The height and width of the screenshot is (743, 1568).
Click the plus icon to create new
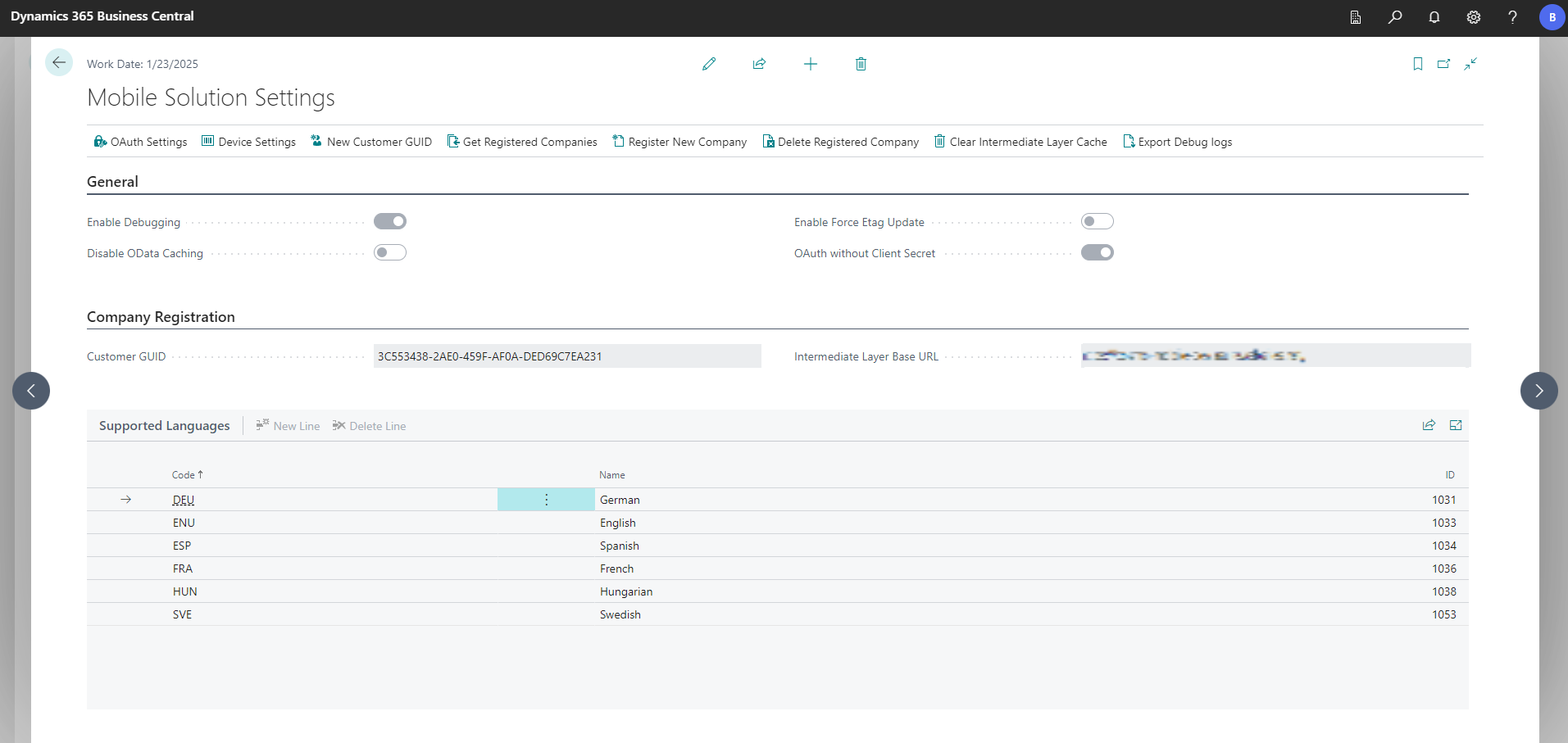pyautogui.click(x=810, y=64)
